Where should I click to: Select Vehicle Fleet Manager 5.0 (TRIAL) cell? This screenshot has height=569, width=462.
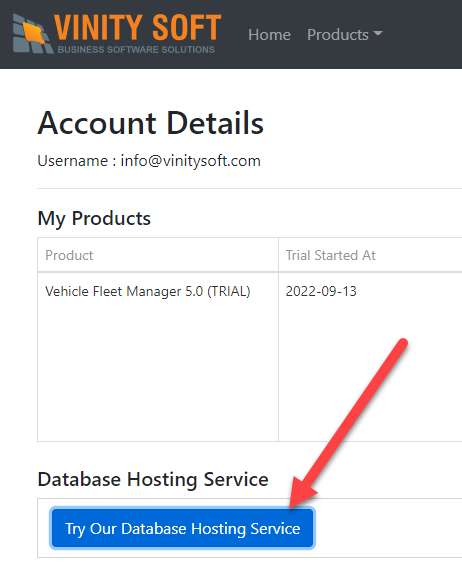coord(158,357)
